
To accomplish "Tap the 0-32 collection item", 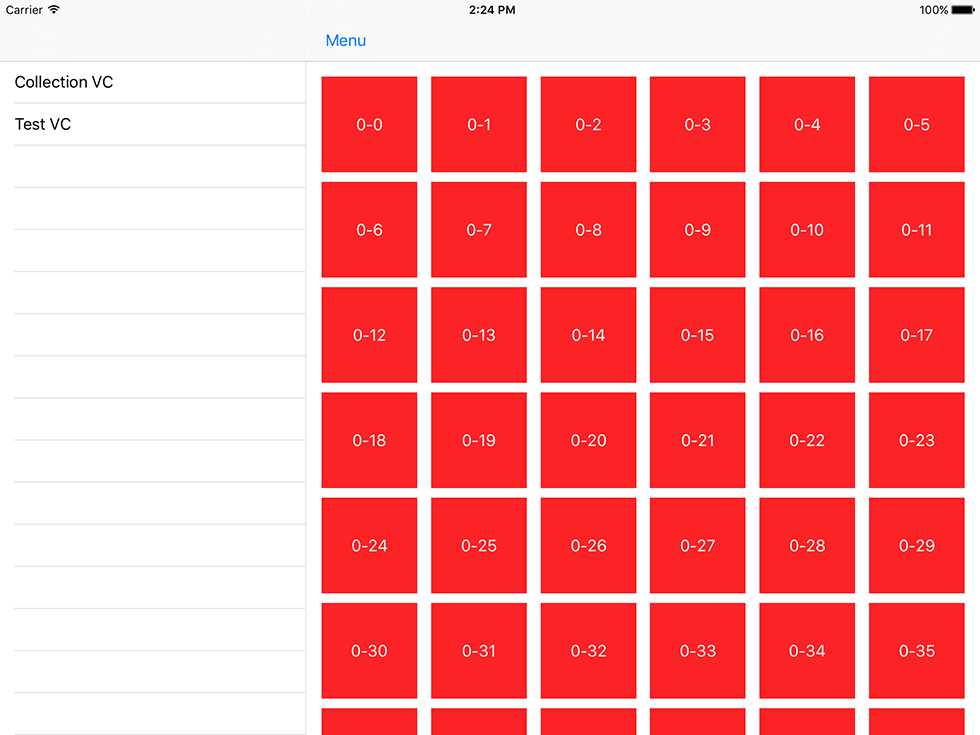I will [x=588, y=651].
